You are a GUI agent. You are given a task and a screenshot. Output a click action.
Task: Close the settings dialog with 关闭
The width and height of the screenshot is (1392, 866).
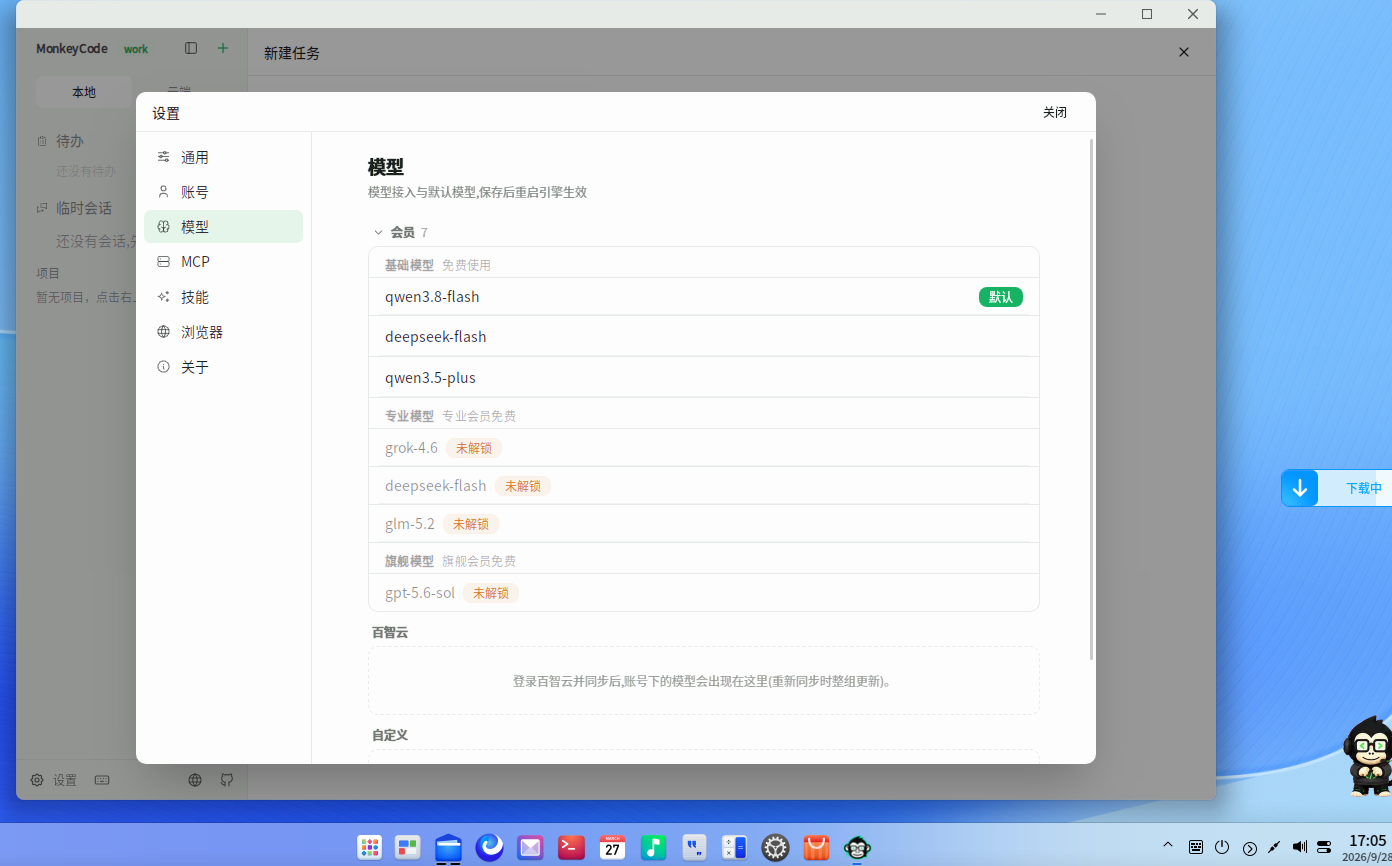pos(1055,112)
